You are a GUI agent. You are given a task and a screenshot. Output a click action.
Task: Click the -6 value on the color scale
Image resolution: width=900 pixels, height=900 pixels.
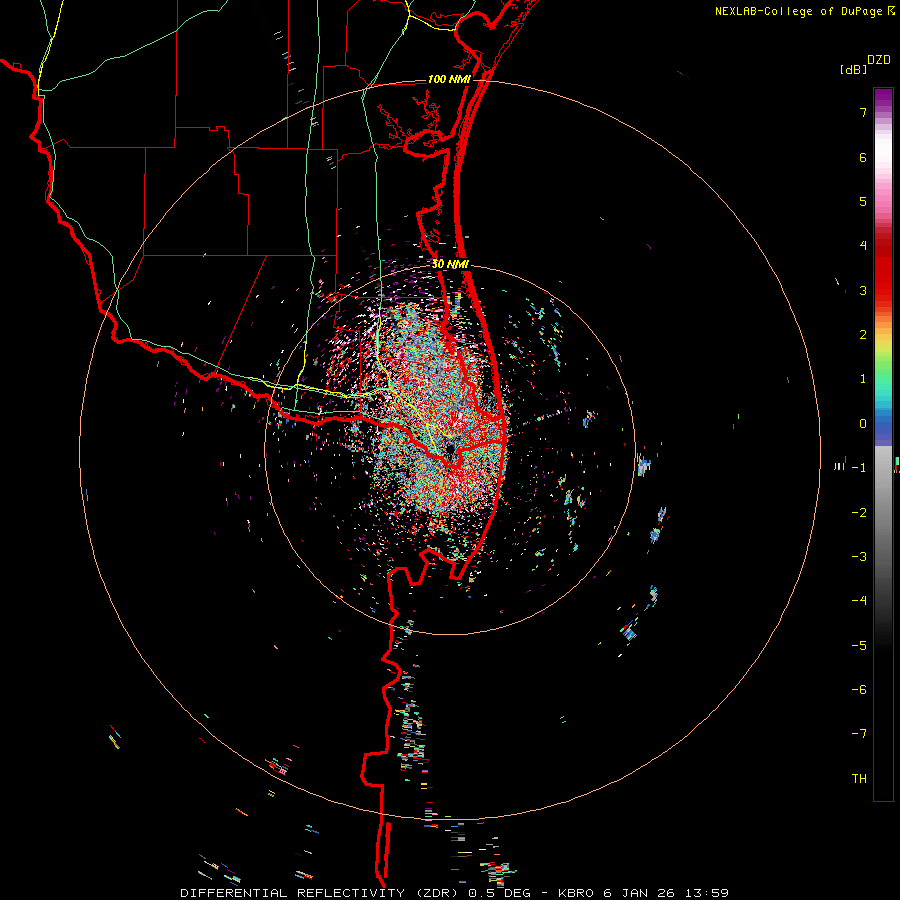859,690
